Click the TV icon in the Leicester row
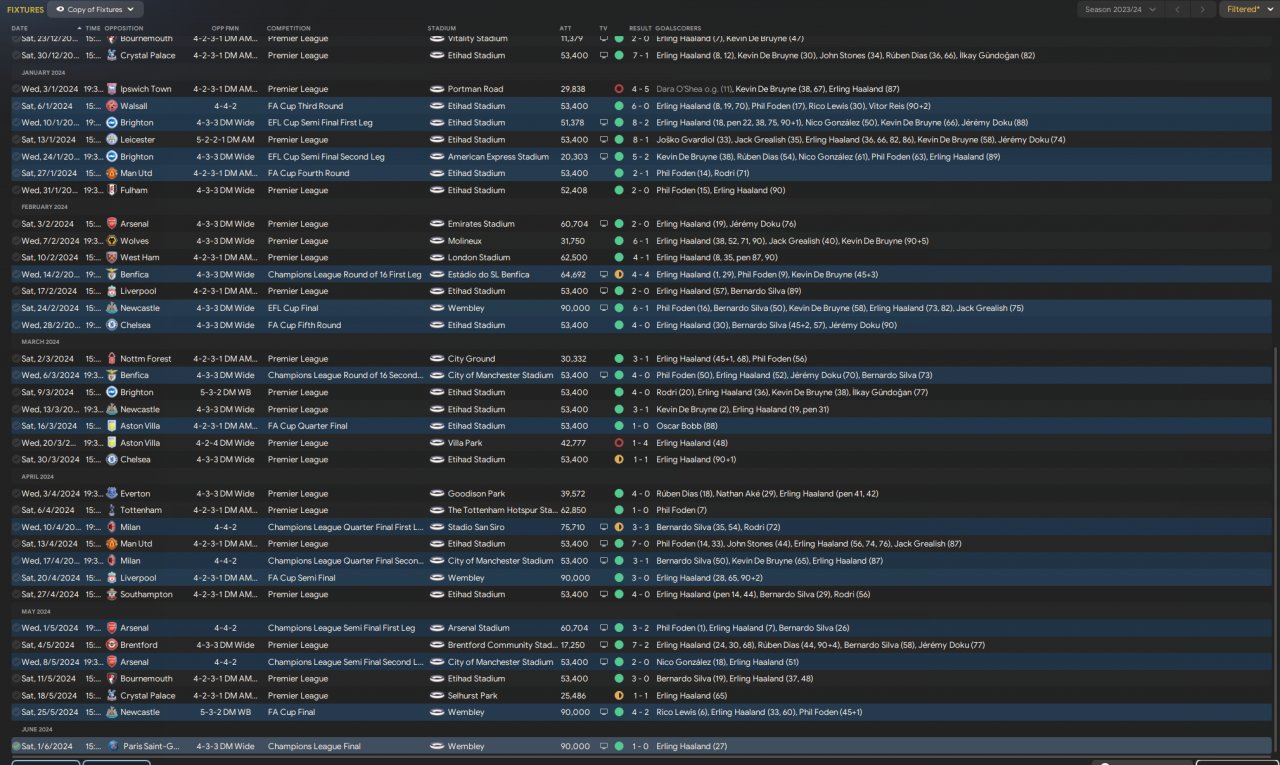 point(603,140)
